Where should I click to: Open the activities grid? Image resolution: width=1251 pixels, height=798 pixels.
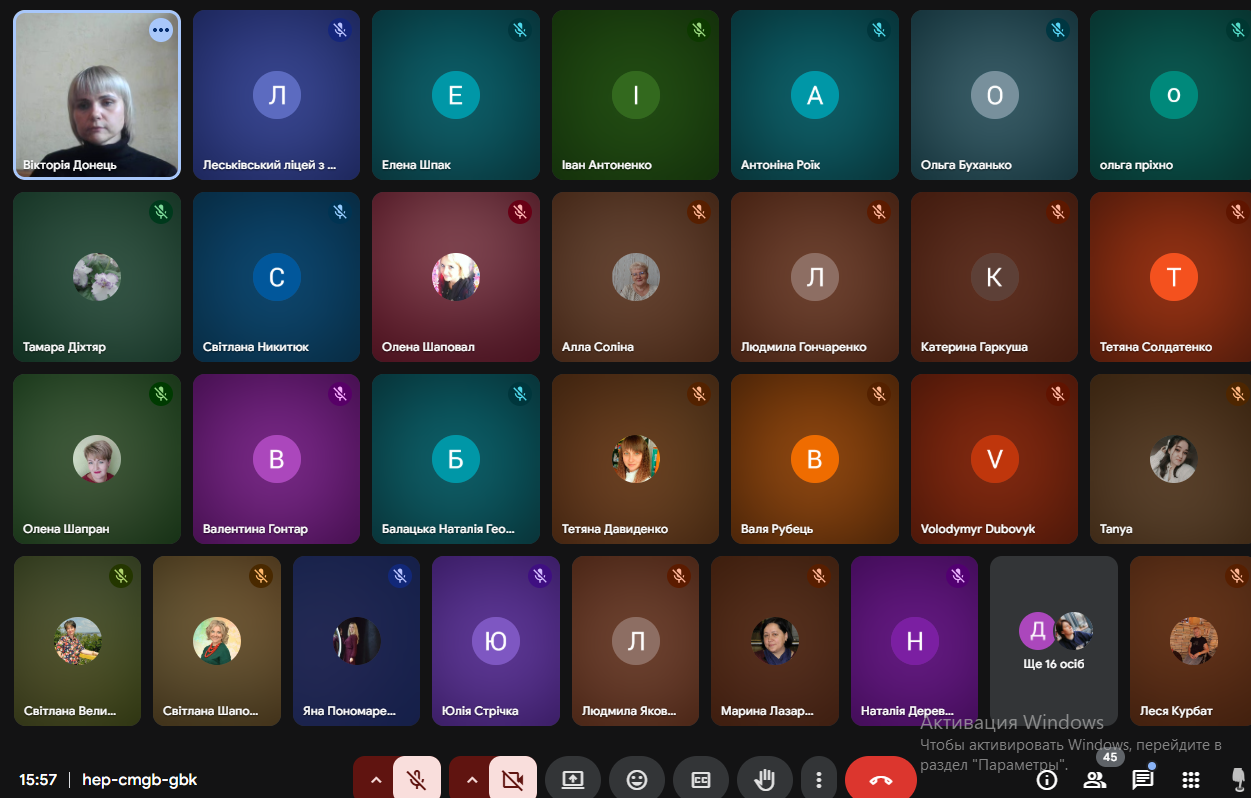point(1190,780)
